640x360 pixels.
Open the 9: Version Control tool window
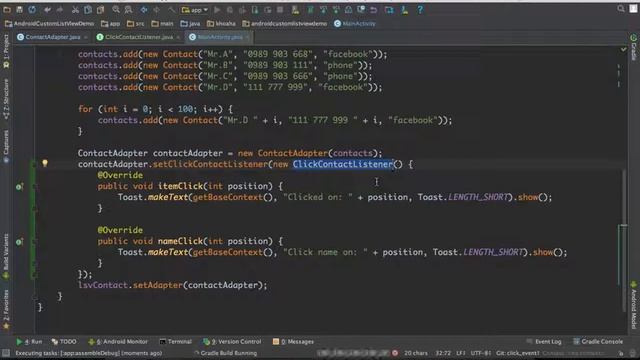(x=232, y=342)
